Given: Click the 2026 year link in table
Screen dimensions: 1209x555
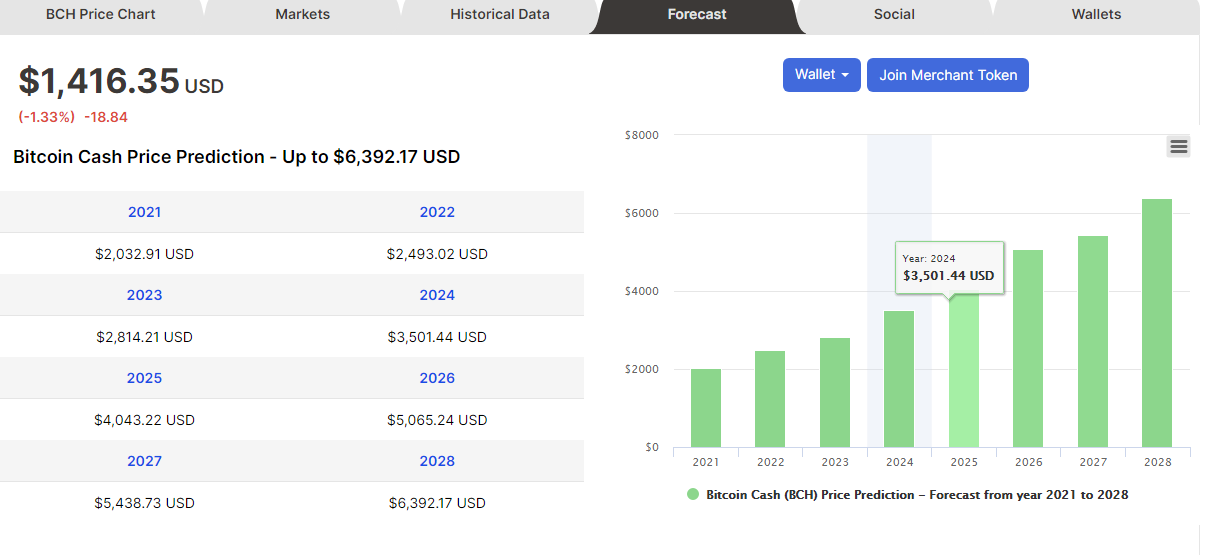Looking at the screenshot, I should pyautogui.click(x=437, y=378).
